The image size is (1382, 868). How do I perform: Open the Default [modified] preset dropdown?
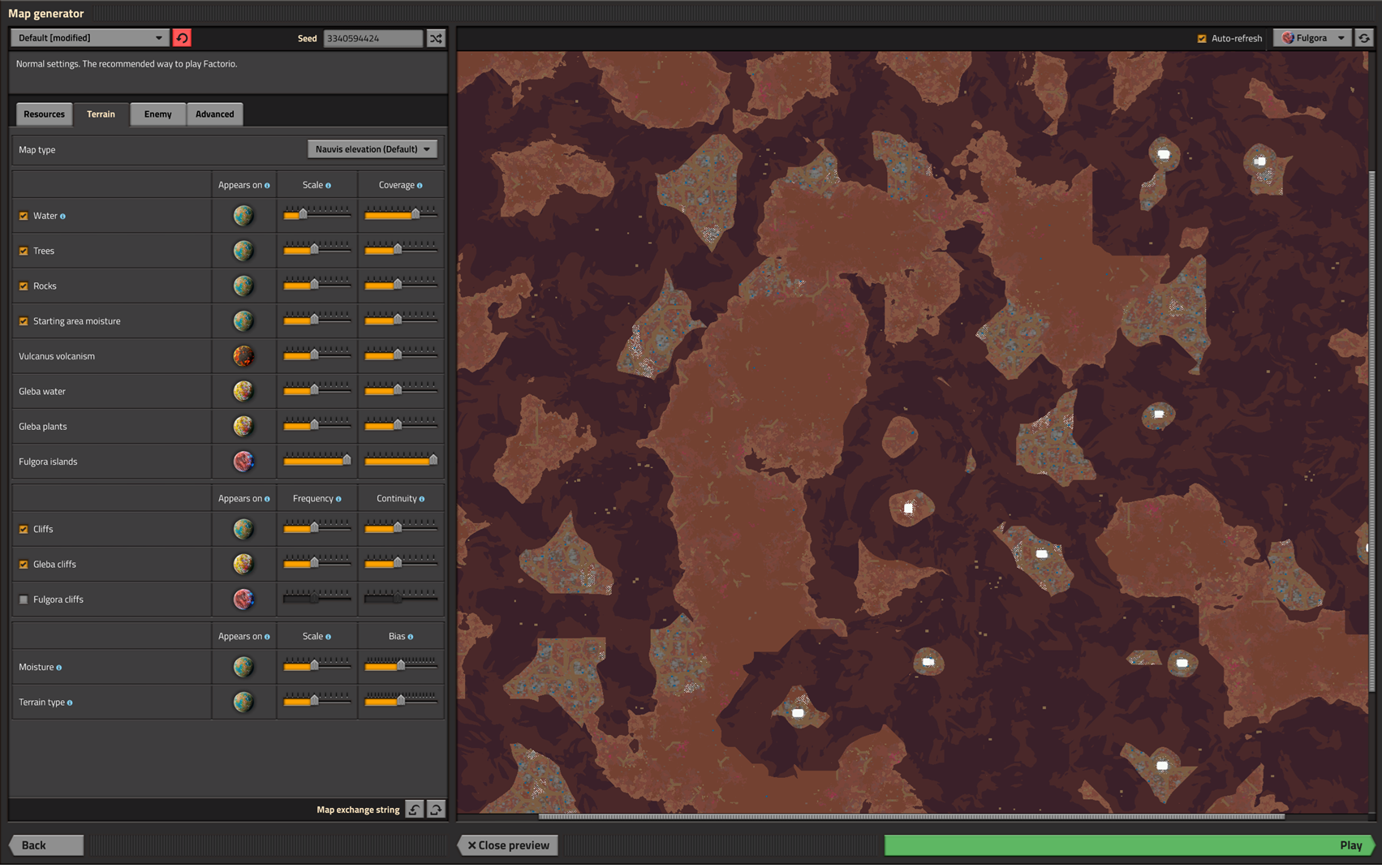89,38
